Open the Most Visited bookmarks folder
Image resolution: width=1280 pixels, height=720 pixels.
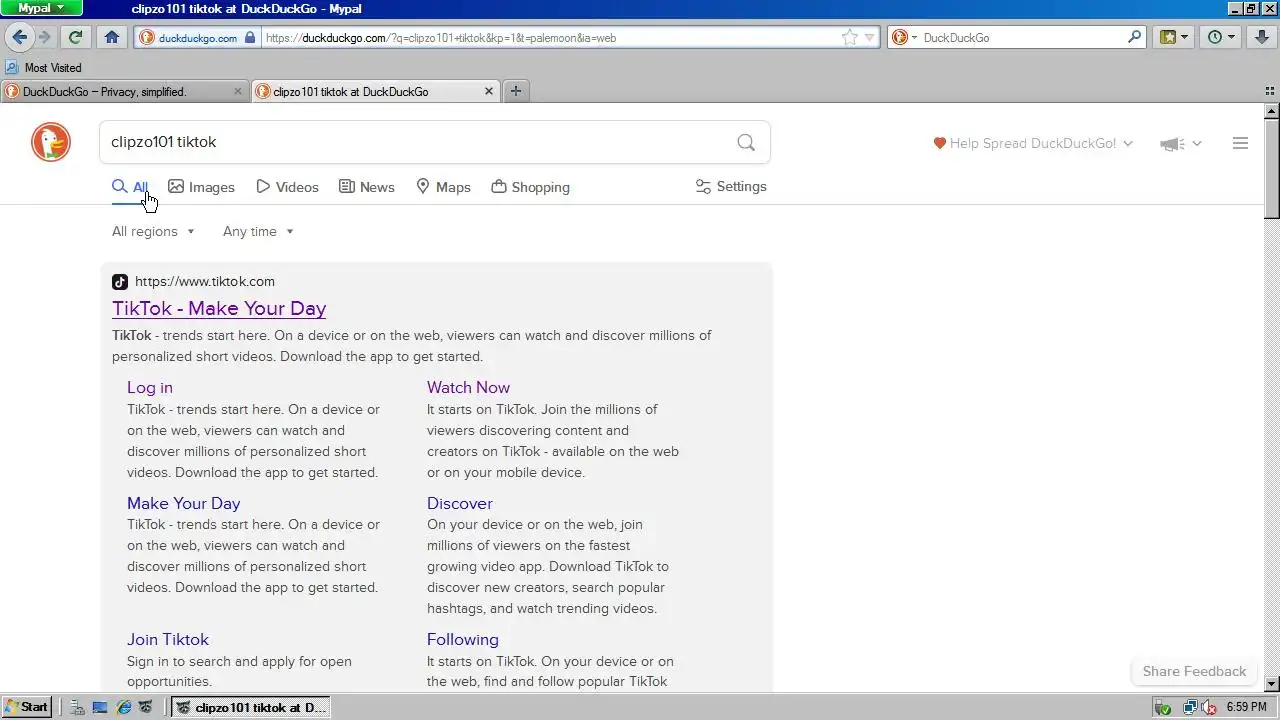43,68
